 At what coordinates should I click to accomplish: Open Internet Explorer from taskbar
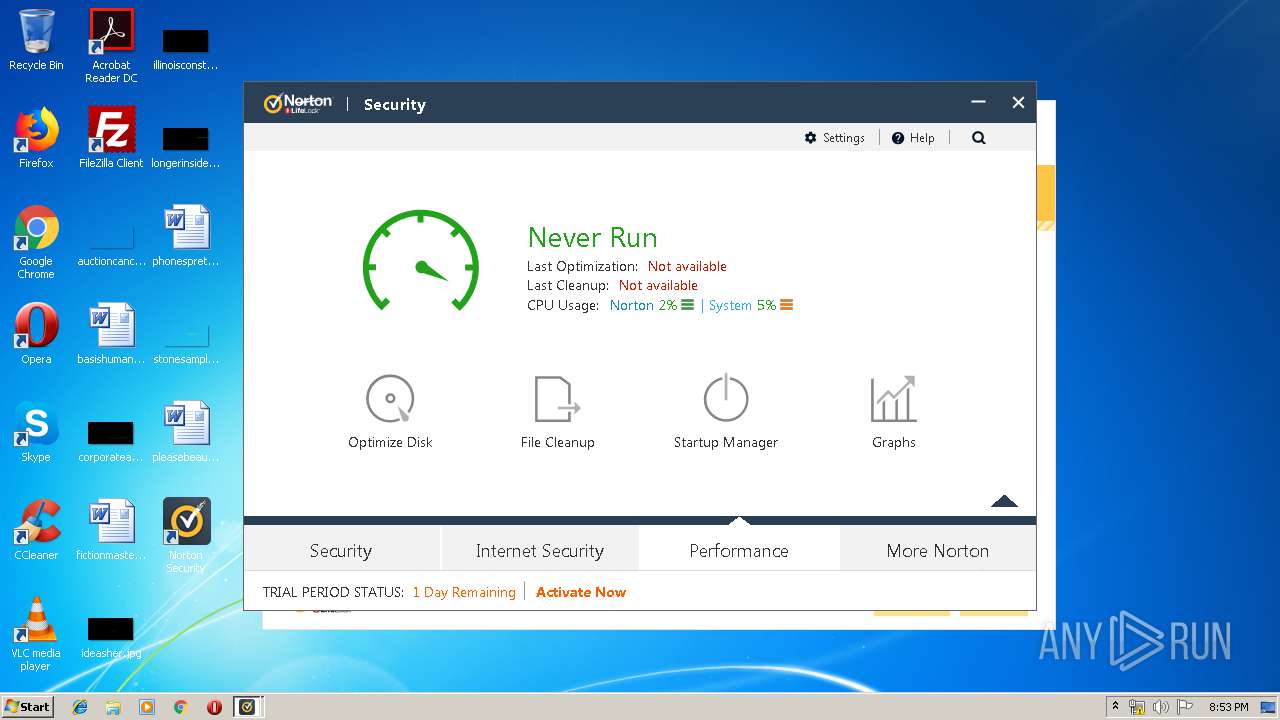point(80,707)
